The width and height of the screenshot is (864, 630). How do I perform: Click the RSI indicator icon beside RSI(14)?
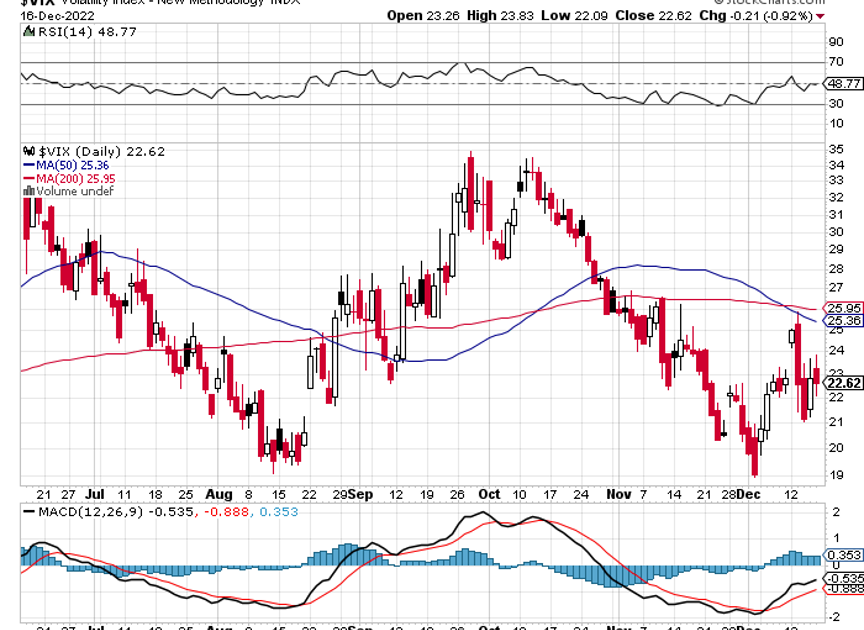tap(27, 32)
